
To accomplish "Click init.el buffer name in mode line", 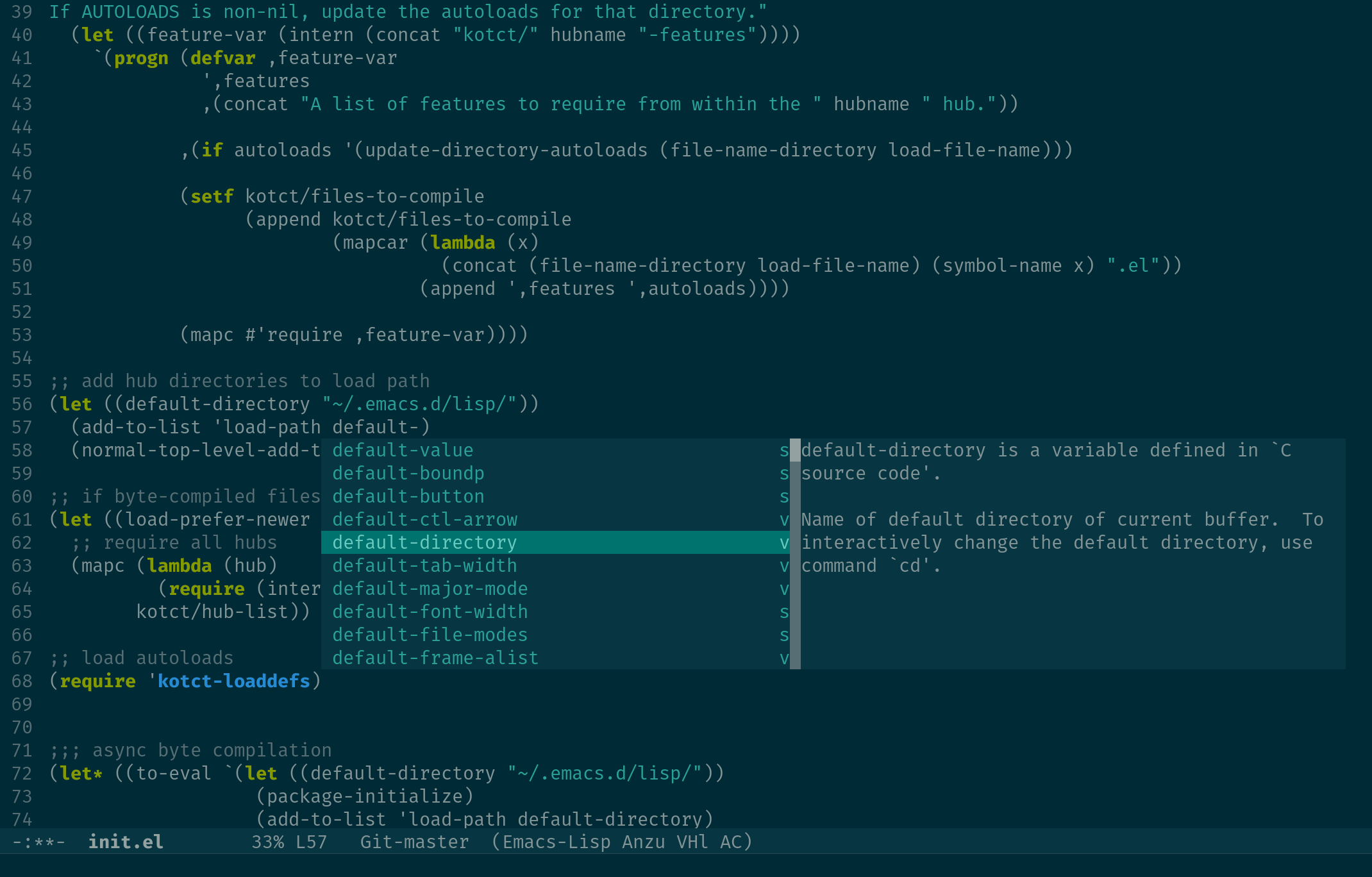I will (126, 842).
